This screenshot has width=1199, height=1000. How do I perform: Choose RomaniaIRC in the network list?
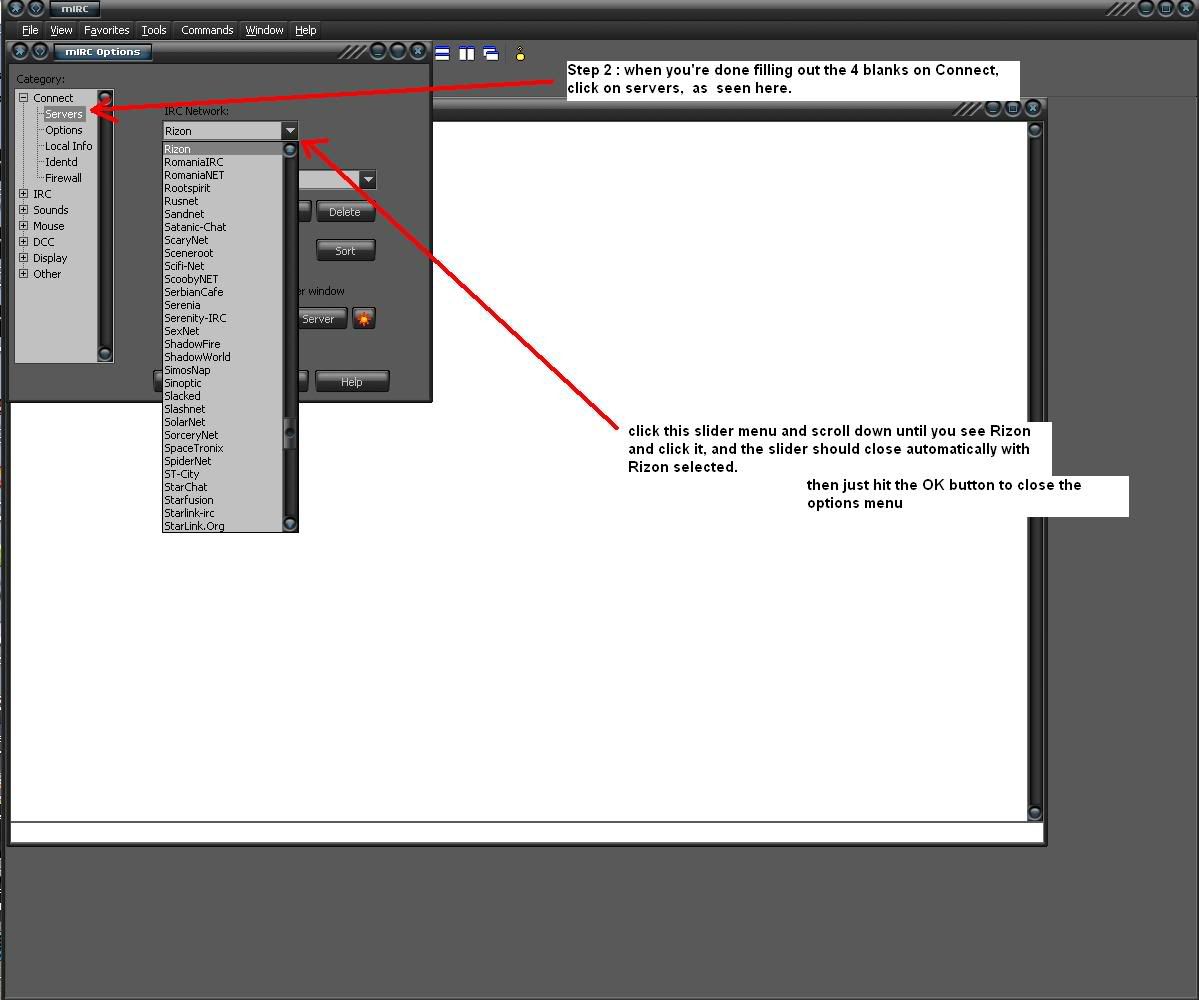coord(223,162)
